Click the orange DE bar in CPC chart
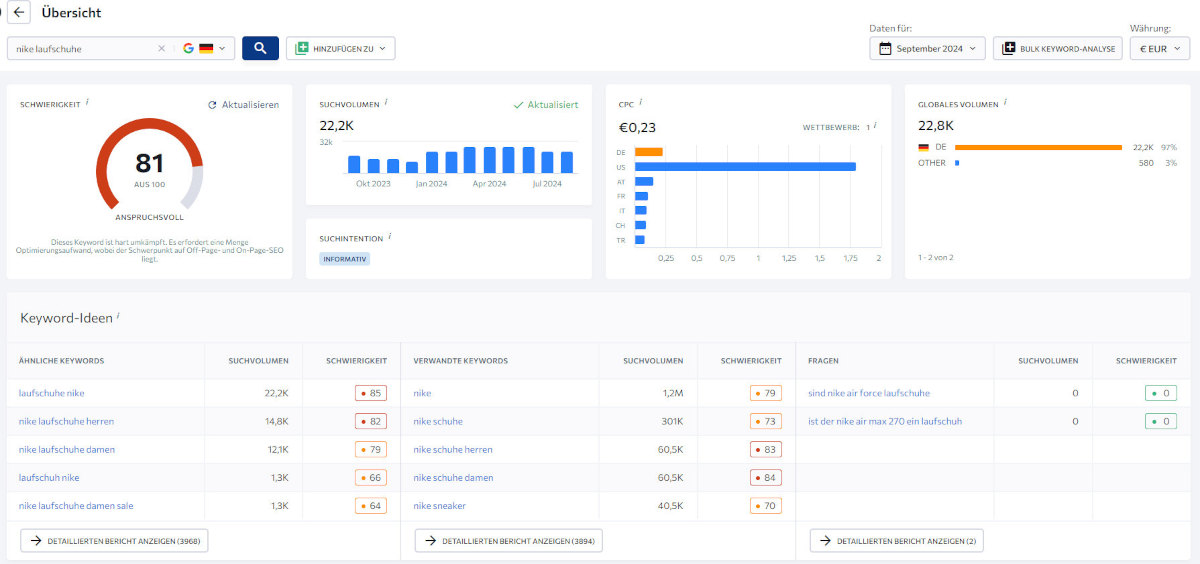The height and width of the screenshot is (564, 1200). click(649, 152)
